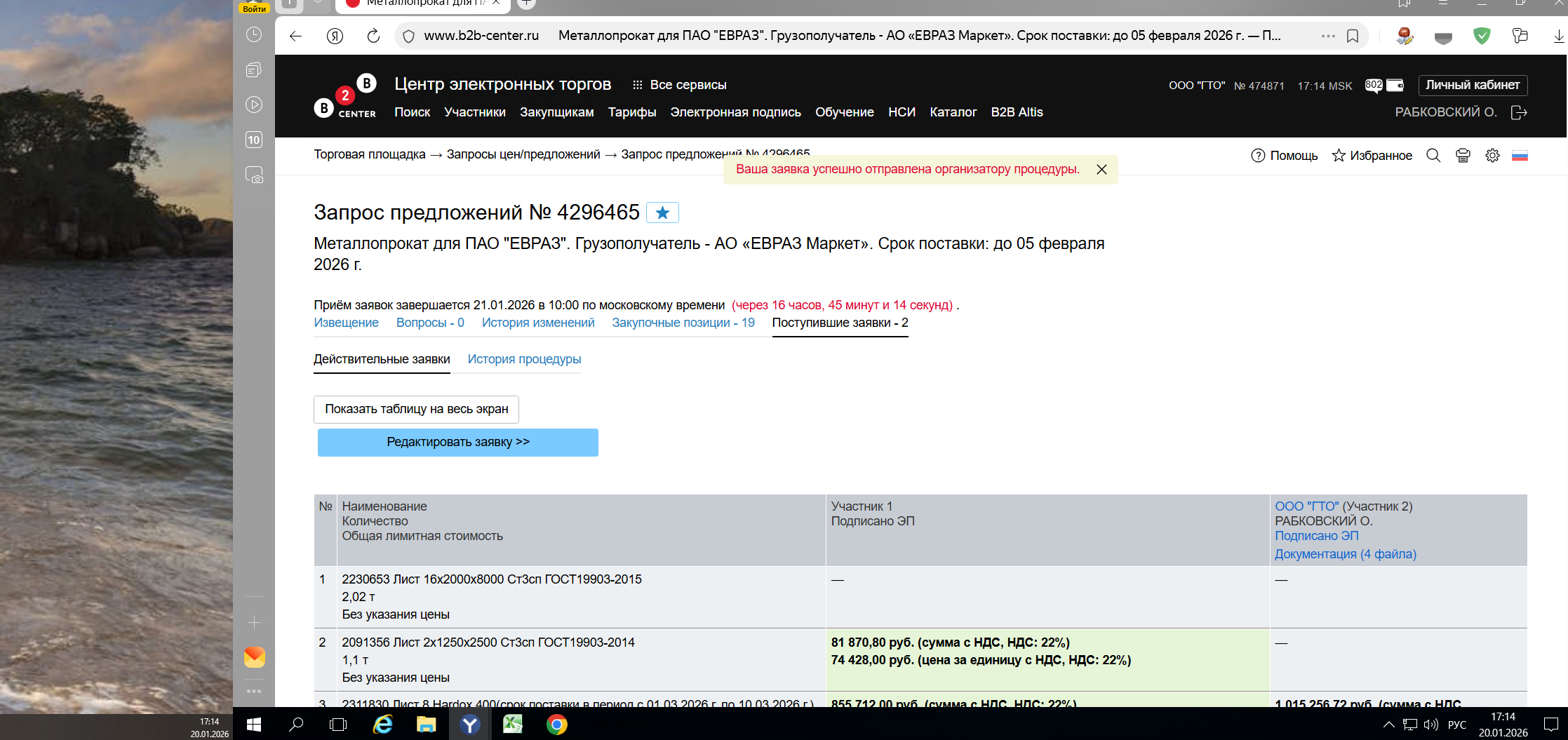Open Google Chrome from the taskbar
Screen dimensions: 1568x740
tap(556, 724)
